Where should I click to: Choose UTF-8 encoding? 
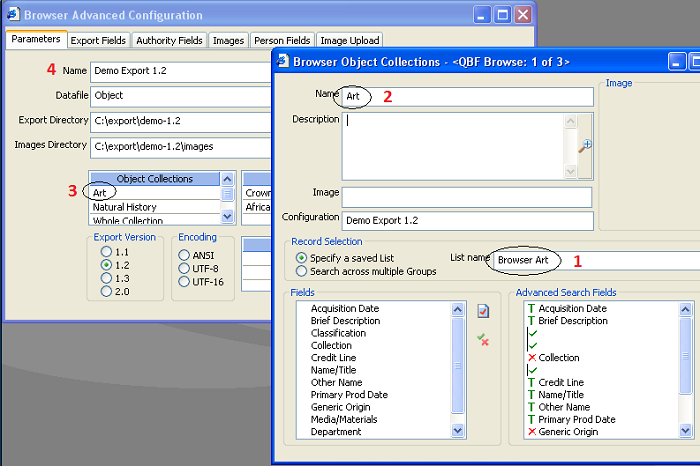184,268
